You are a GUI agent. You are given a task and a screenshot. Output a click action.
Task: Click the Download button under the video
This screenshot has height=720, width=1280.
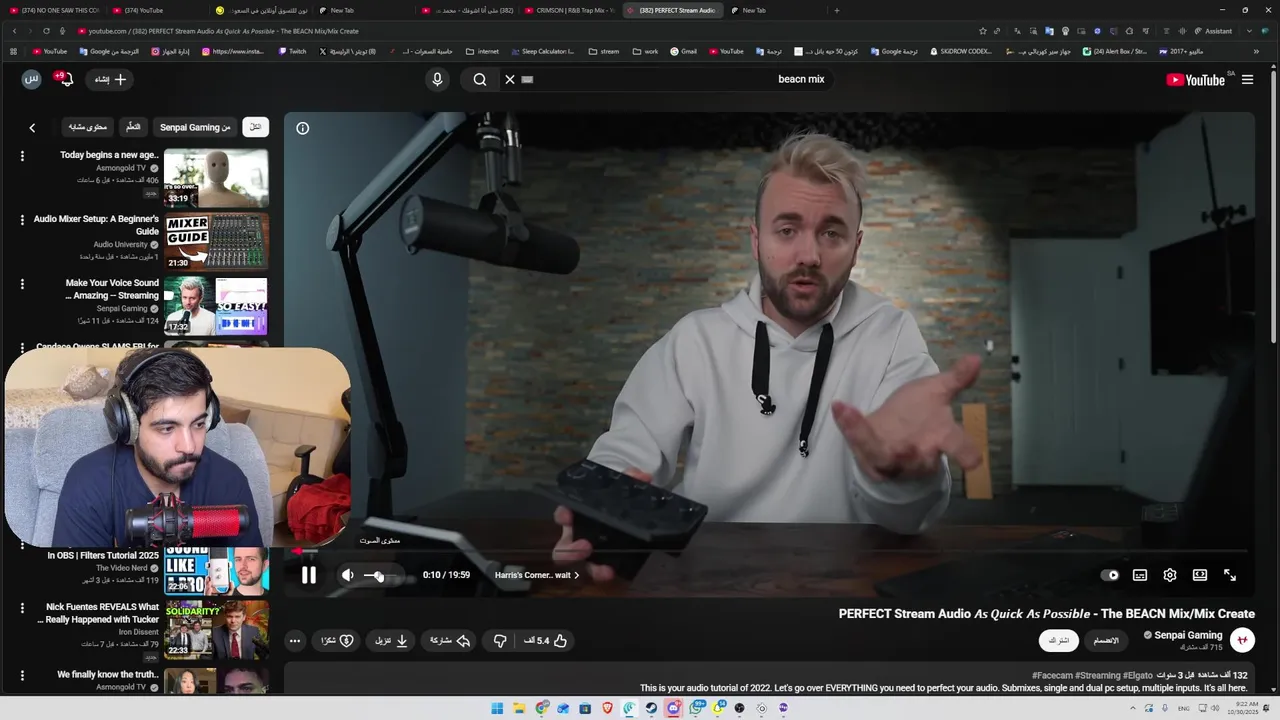[392, 640]
